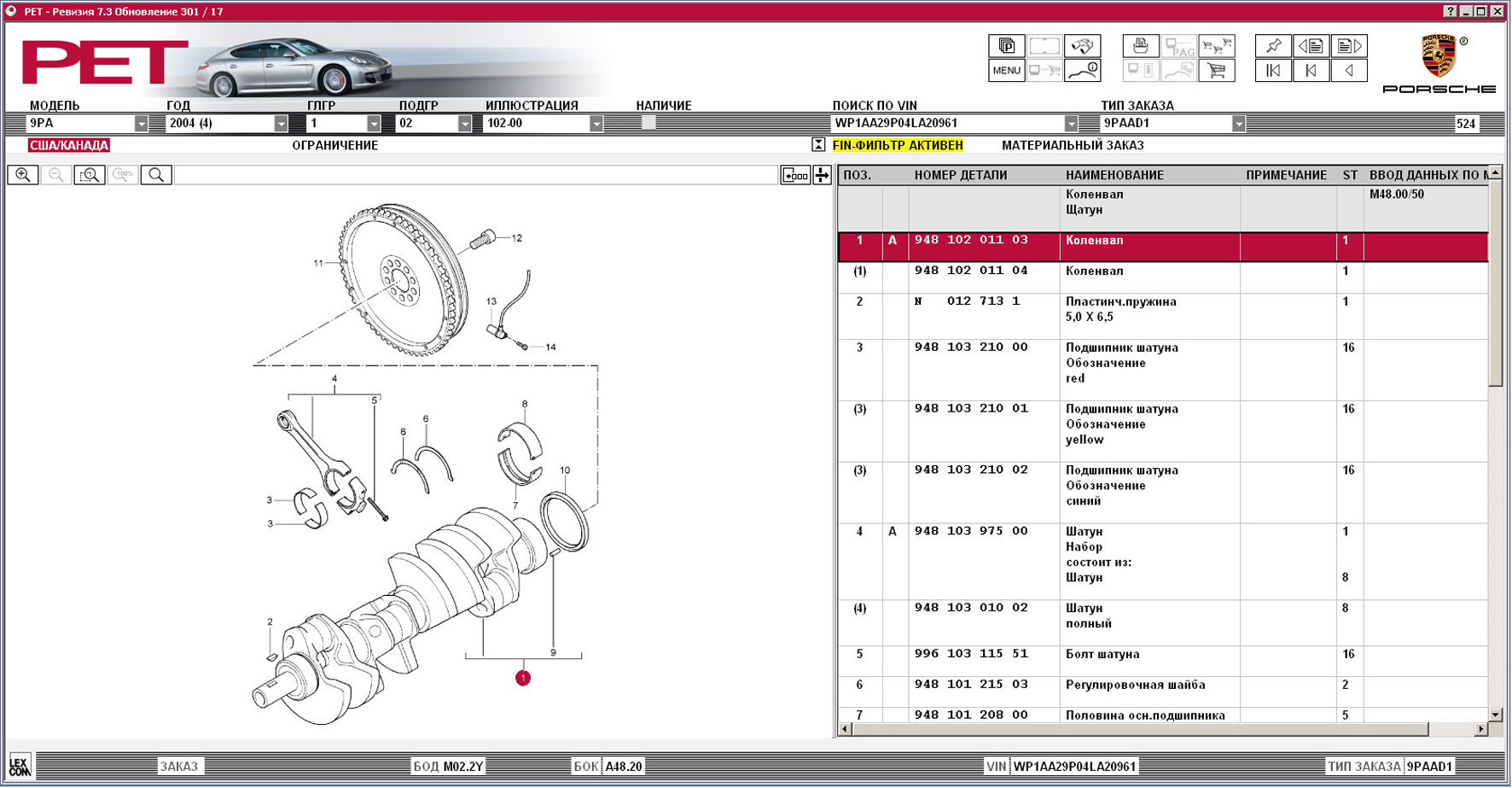The height and width of the screenshot is (788, 1512).
Task: Click the НОМЕР ДЕТАЛИ column header
Action: [x=960, y=175]
